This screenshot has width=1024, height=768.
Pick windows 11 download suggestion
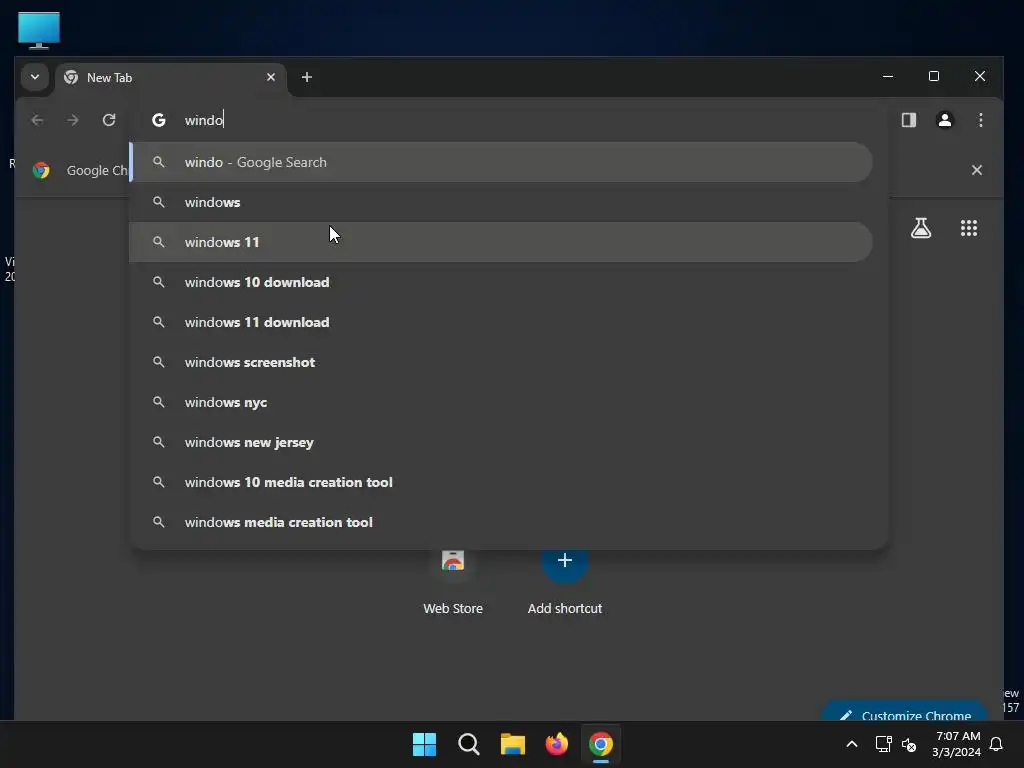coord(501,322)
